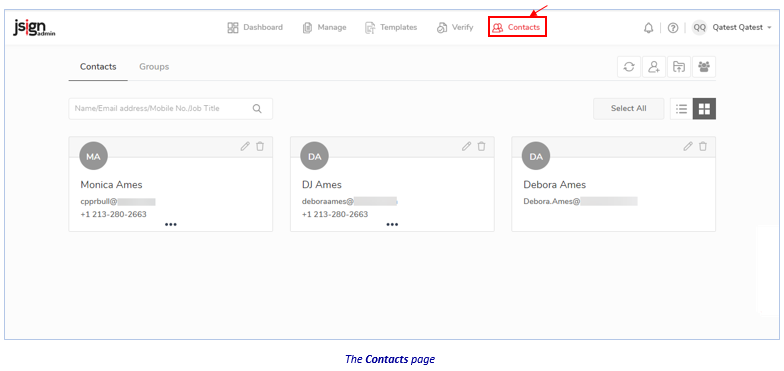Select Debora Ames name text

click(554, 184)
